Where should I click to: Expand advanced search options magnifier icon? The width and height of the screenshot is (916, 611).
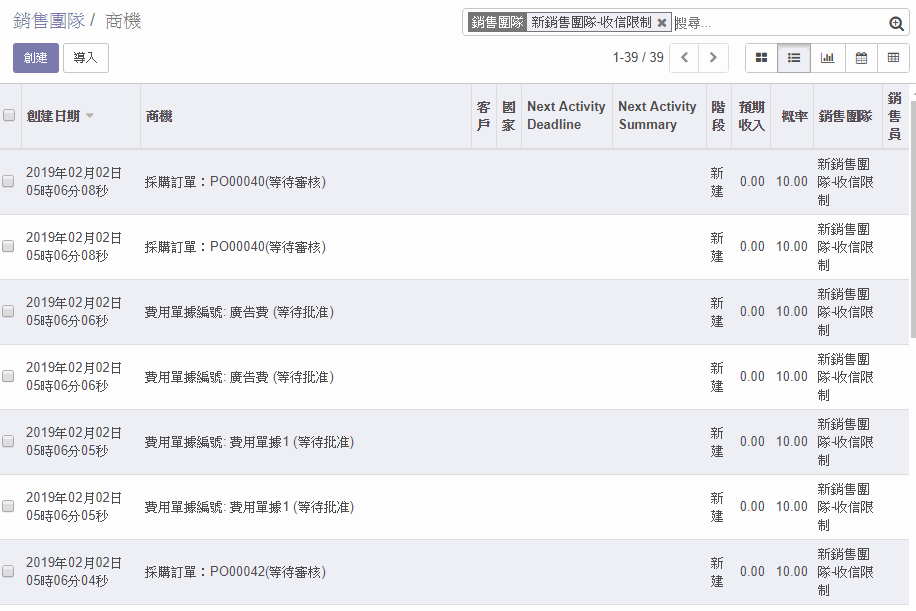click(896, 23)
